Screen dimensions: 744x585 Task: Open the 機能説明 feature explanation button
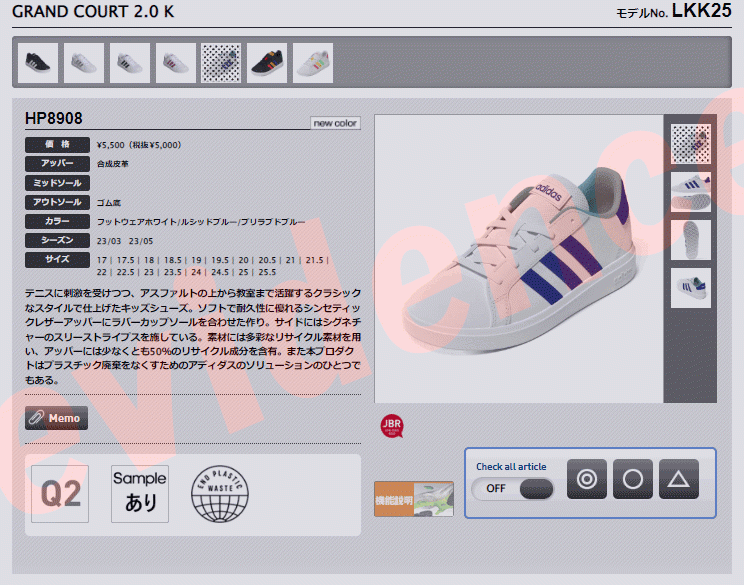click(x=414, y=499)
